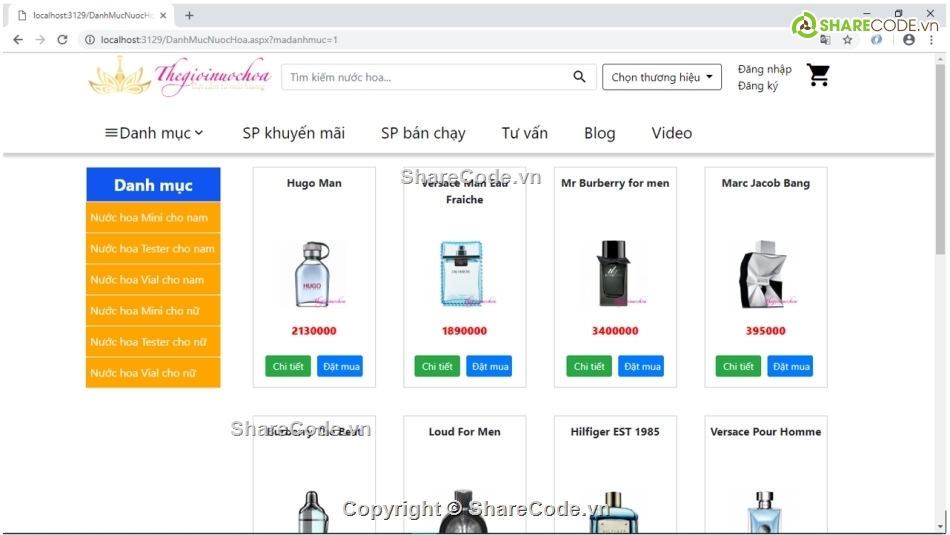Screen dimensions: 950x535
Task: Click Đăng ký link
Action: [x=757, y=86]
